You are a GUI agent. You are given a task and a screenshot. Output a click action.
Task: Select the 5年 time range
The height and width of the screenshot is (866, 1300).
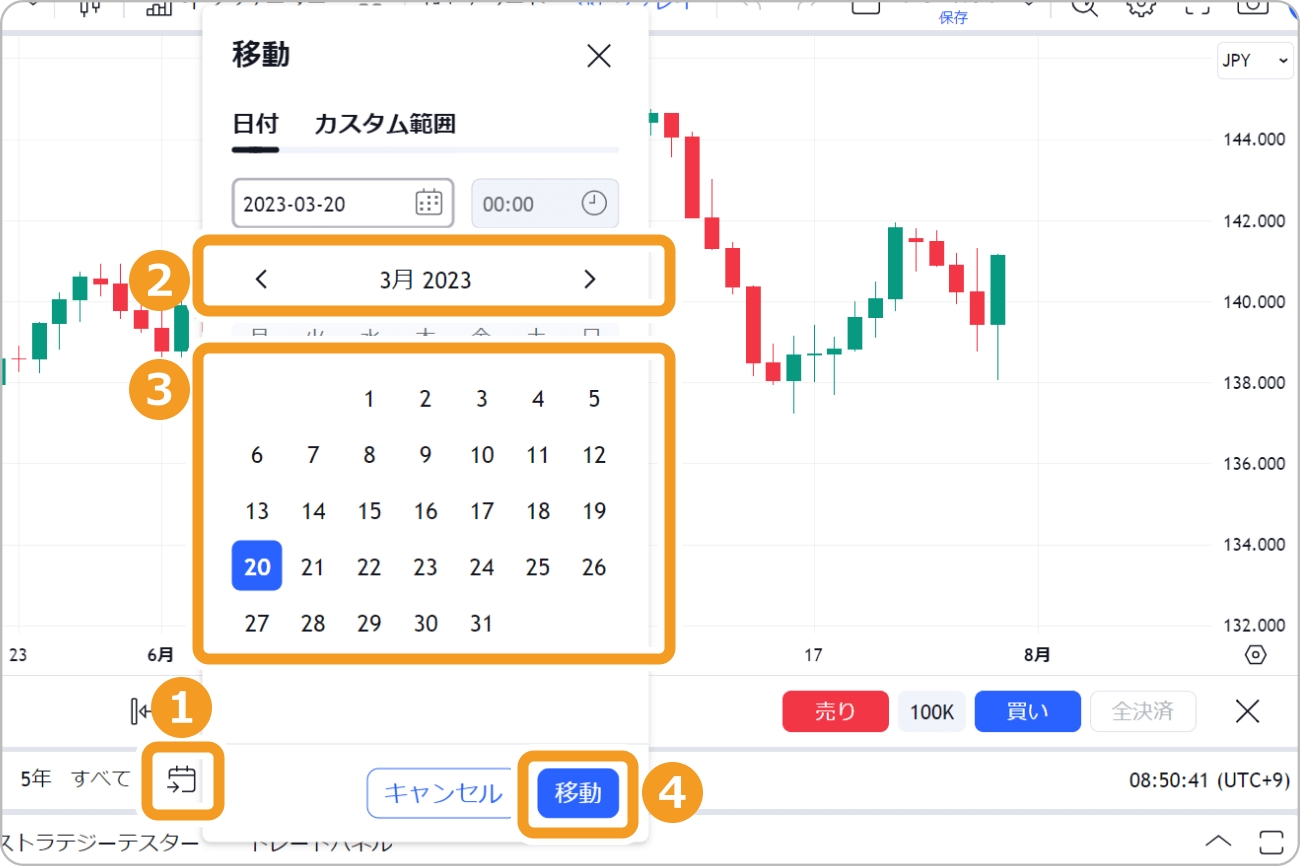point(35,778)
